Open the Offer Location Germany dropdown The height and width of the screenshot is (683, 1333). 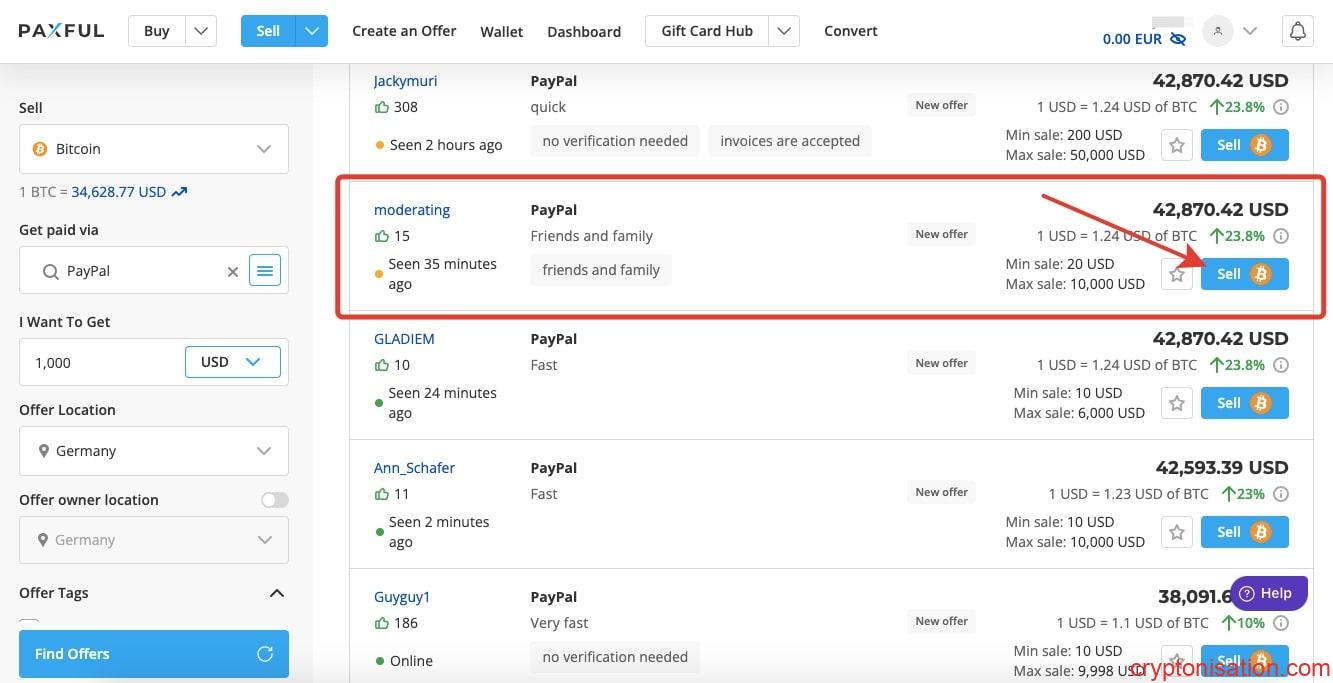tap(154, 451)
